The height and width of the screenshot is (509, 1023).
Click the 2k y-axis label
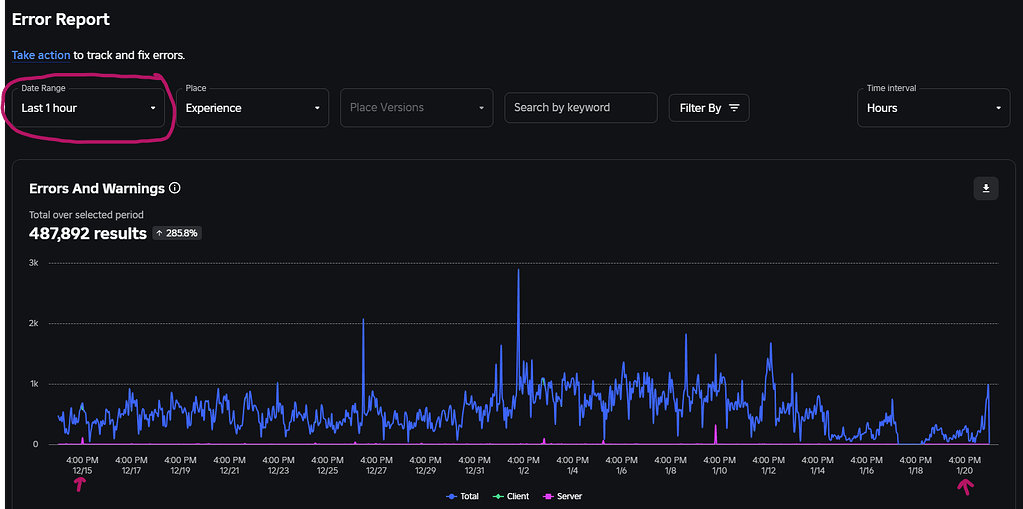[34, 324]
